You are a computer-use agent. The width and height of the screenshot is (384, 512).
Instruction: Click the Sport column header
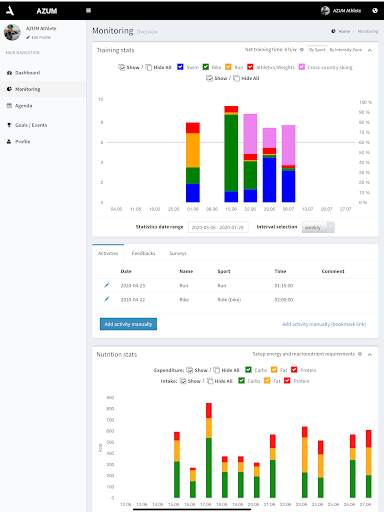(x=224, y=271)
